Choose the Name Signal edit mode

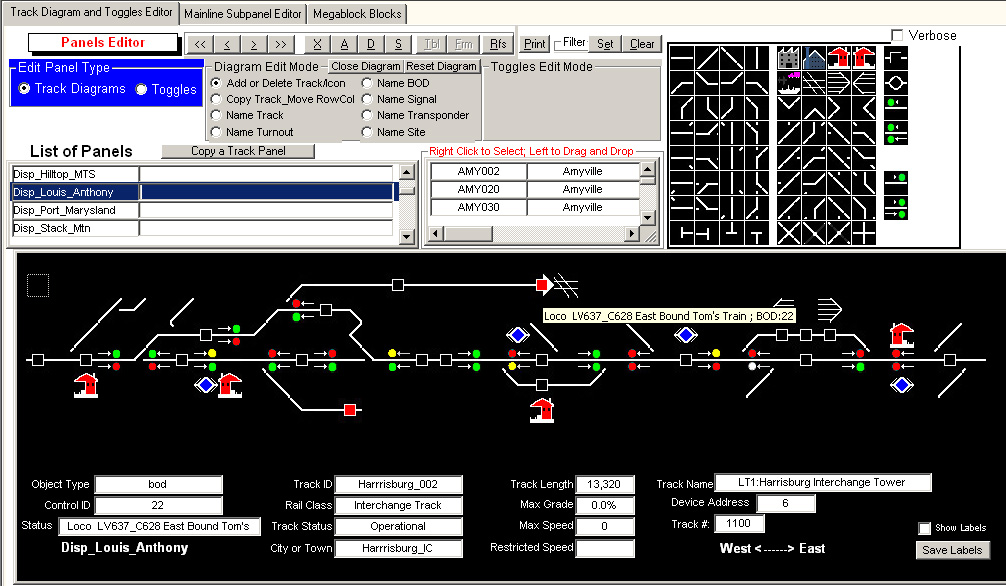pyautogui.click(x=368, y=99)
